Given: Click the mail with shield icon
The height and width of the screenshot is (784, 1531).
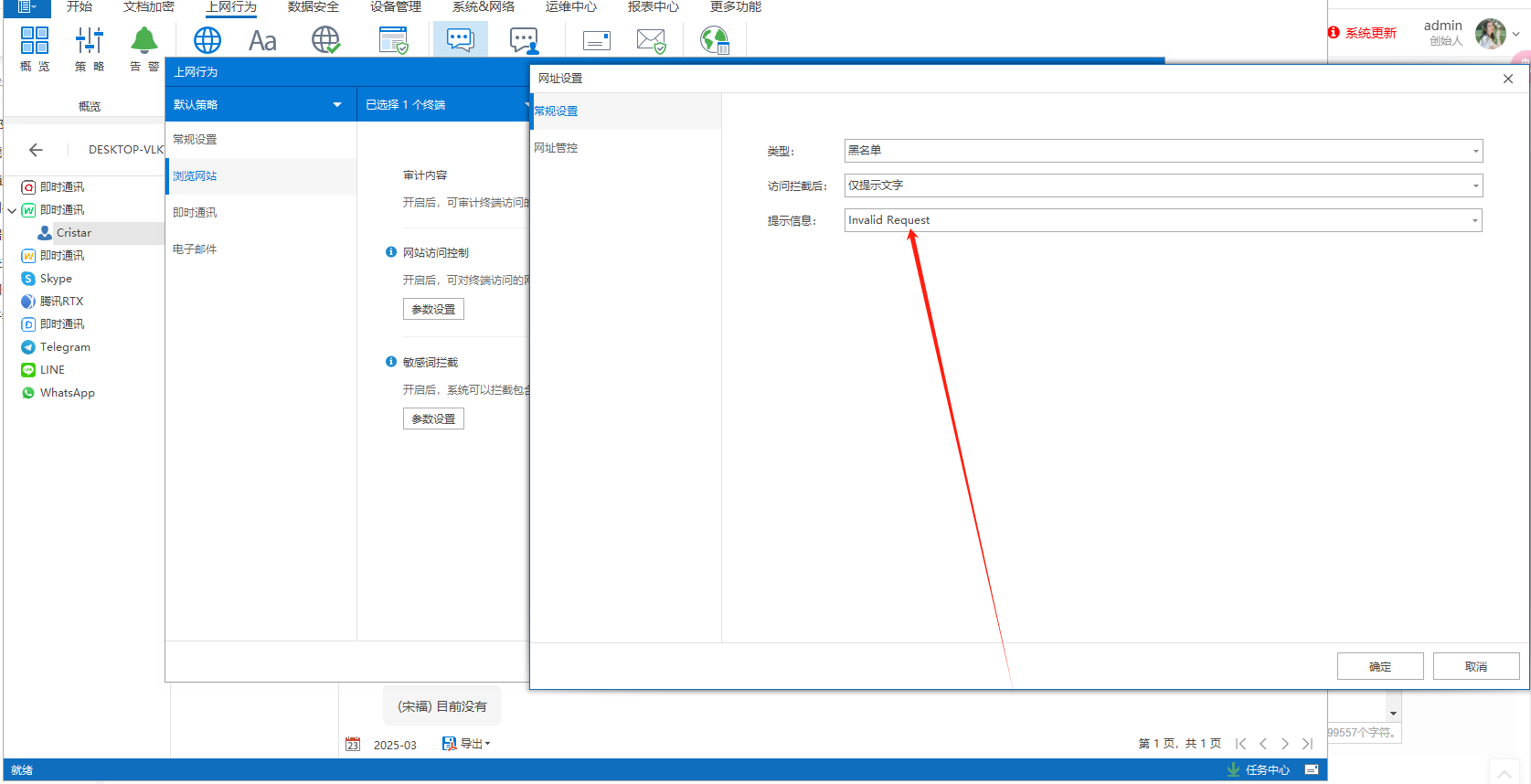Looking at the screenshot, I should pyautogui.click(x=651, y=40).
